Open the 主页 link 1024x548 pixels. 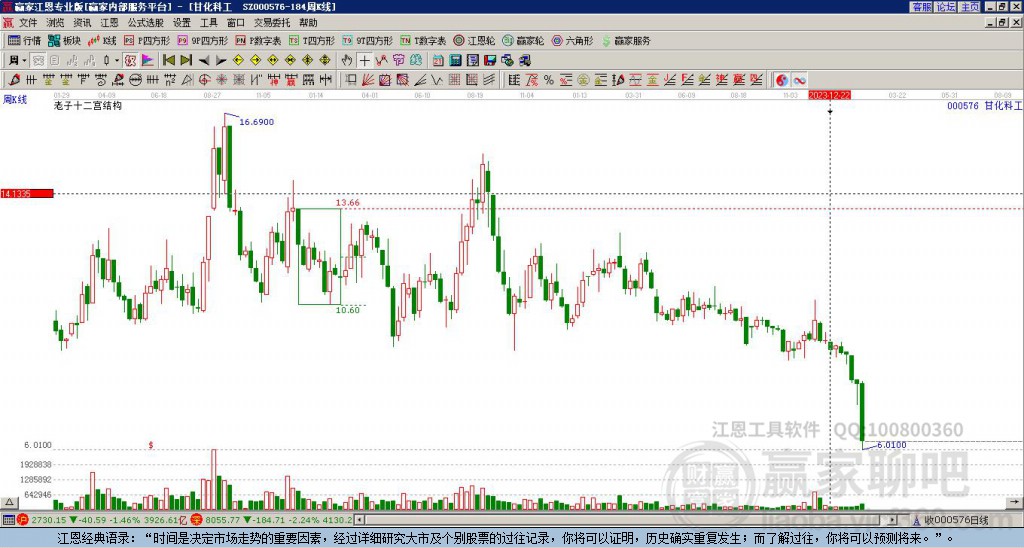click(970, 7)
